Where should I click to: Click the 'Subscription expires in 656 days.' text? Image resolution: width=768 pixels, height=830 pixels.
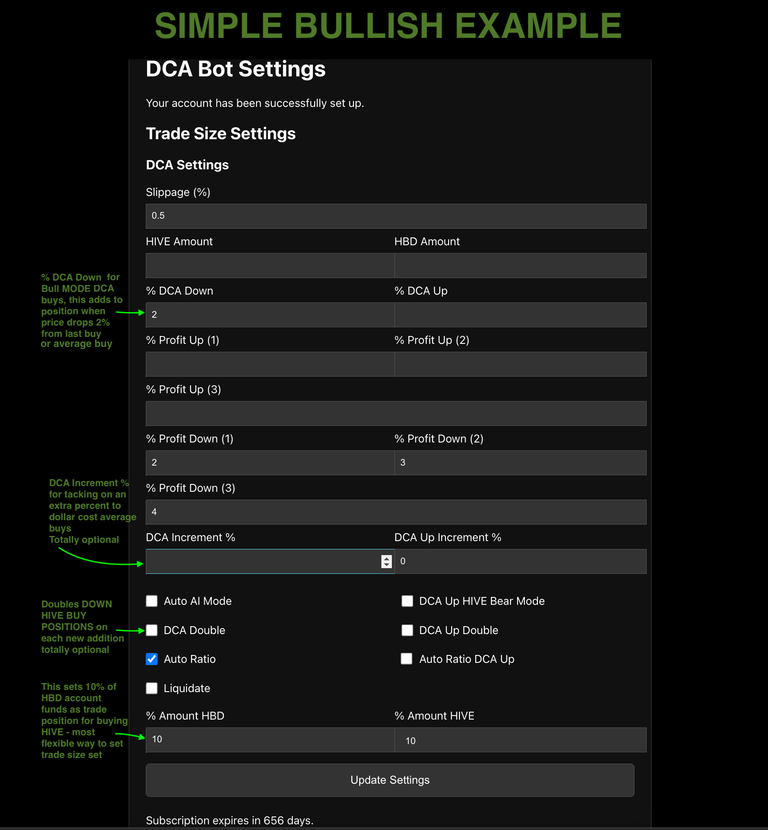tap(230, 820)
